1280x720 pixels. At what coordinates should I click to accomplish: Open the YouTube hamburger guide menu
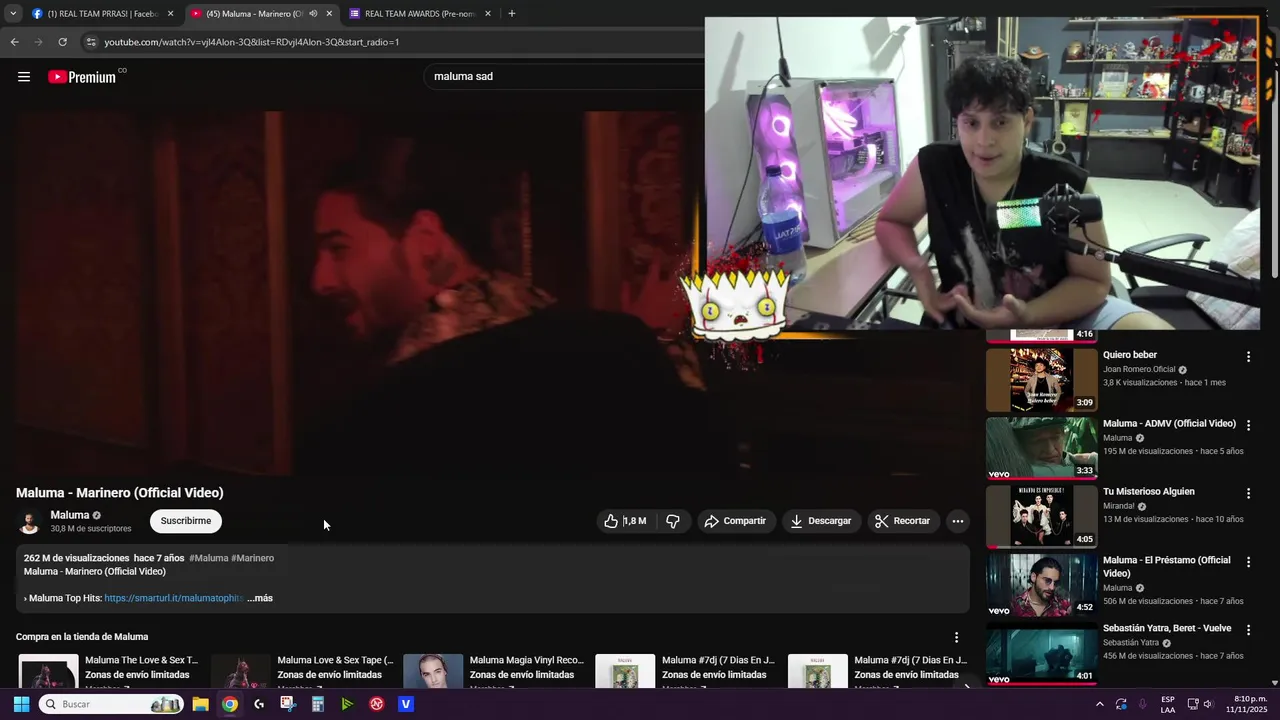pyautogui.click(x=24, y=77)
